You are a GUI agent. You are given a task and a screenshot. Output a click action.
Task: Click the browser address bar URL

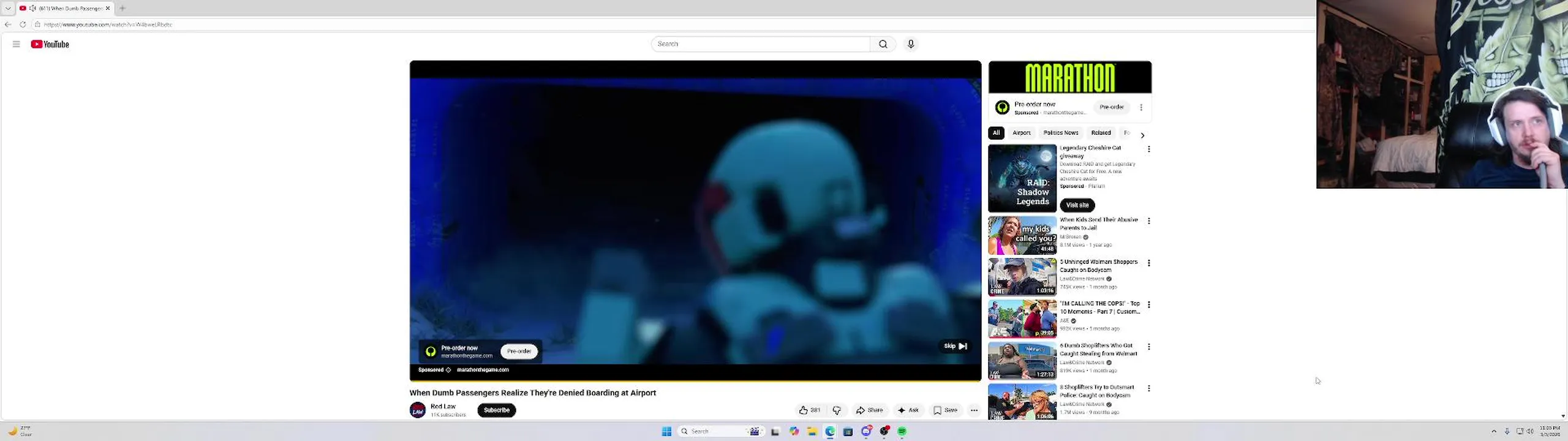(108, 24)
